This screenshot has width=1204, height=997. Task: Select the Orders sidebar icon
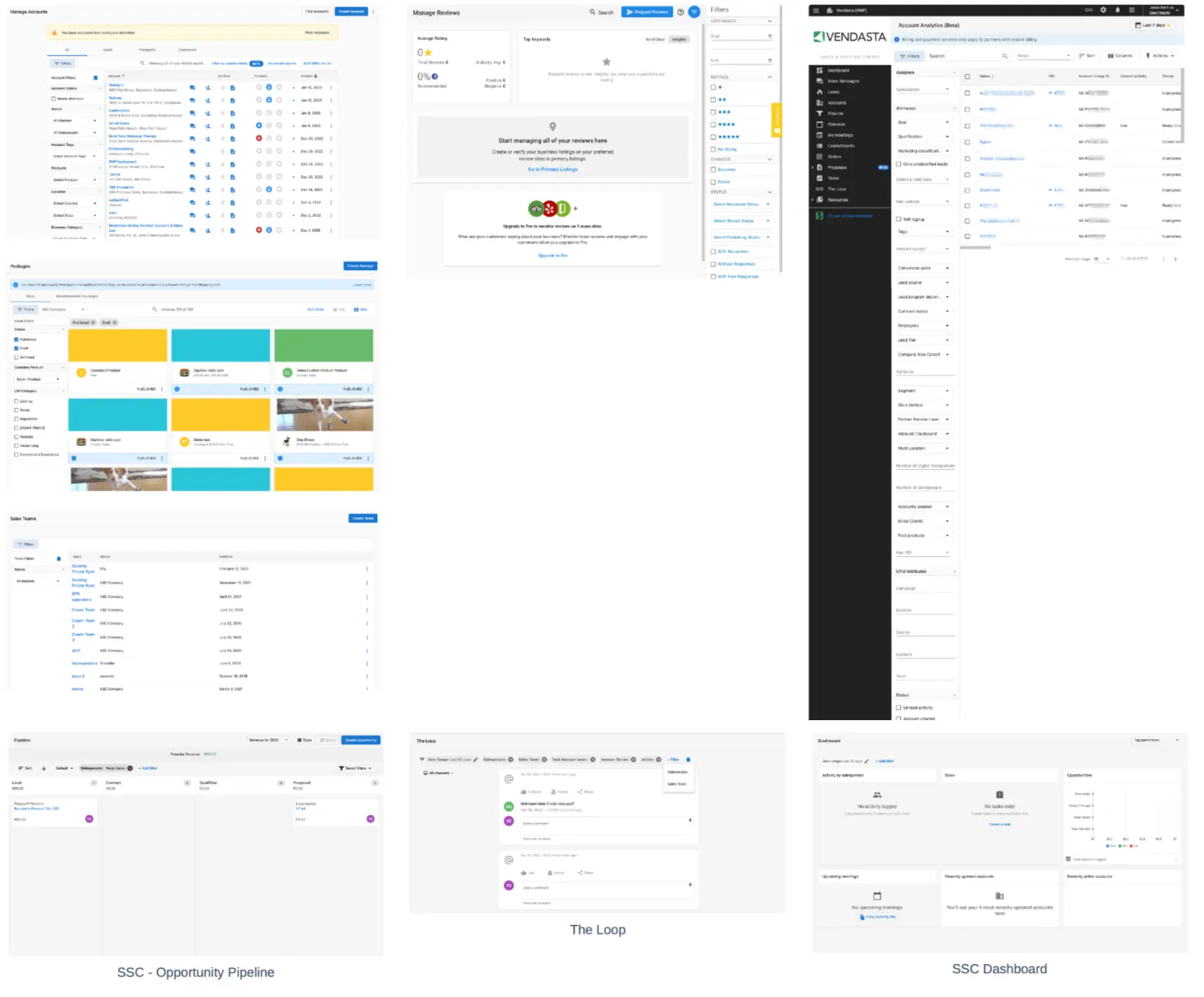pyautogui.click(x=820, y=157)
